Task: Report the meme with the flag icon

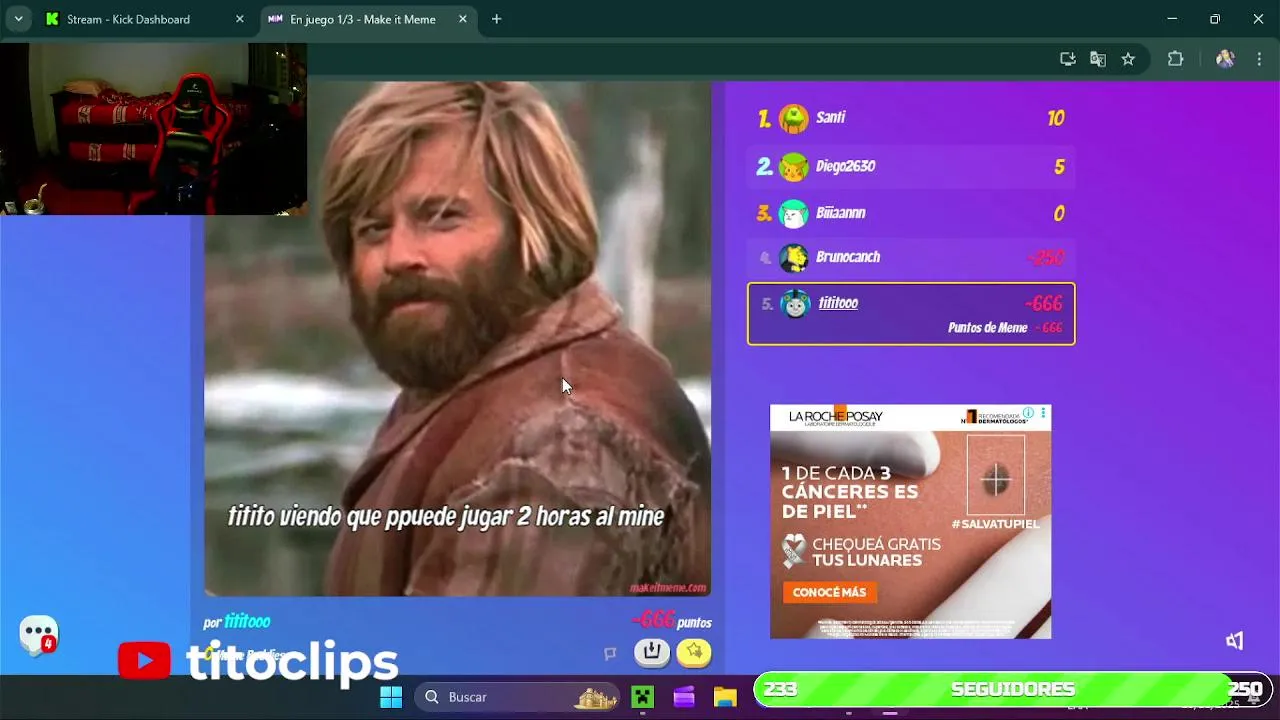Action: tap(610, 654)
